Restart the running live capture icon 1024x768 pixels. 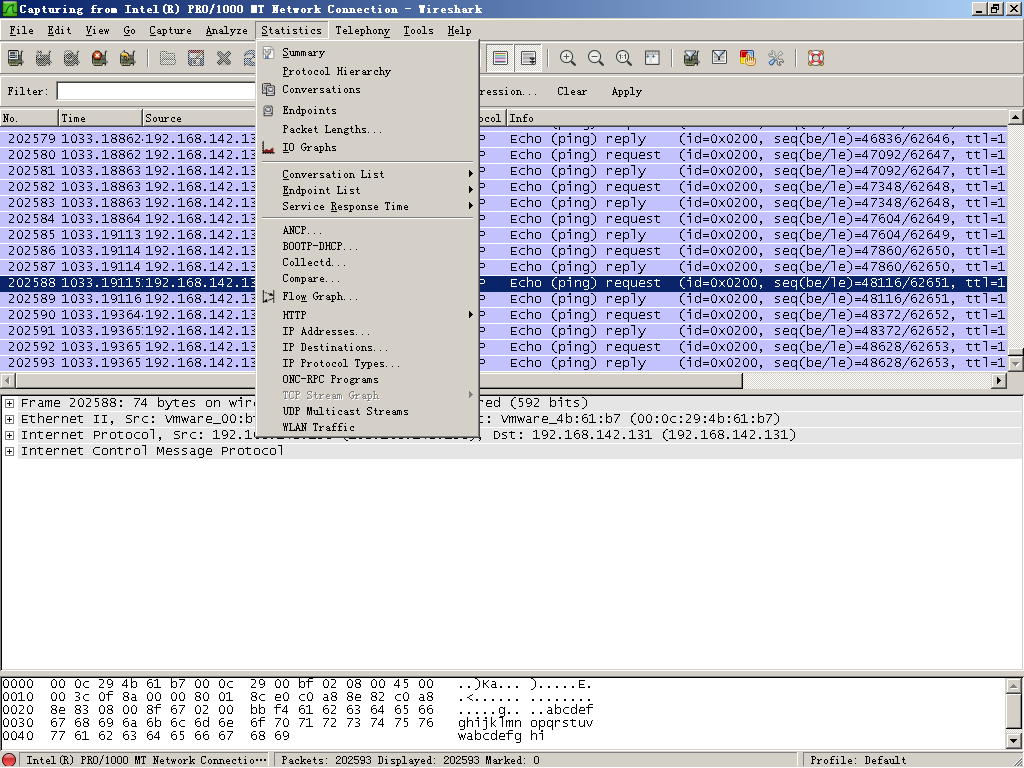click(128, 58)
